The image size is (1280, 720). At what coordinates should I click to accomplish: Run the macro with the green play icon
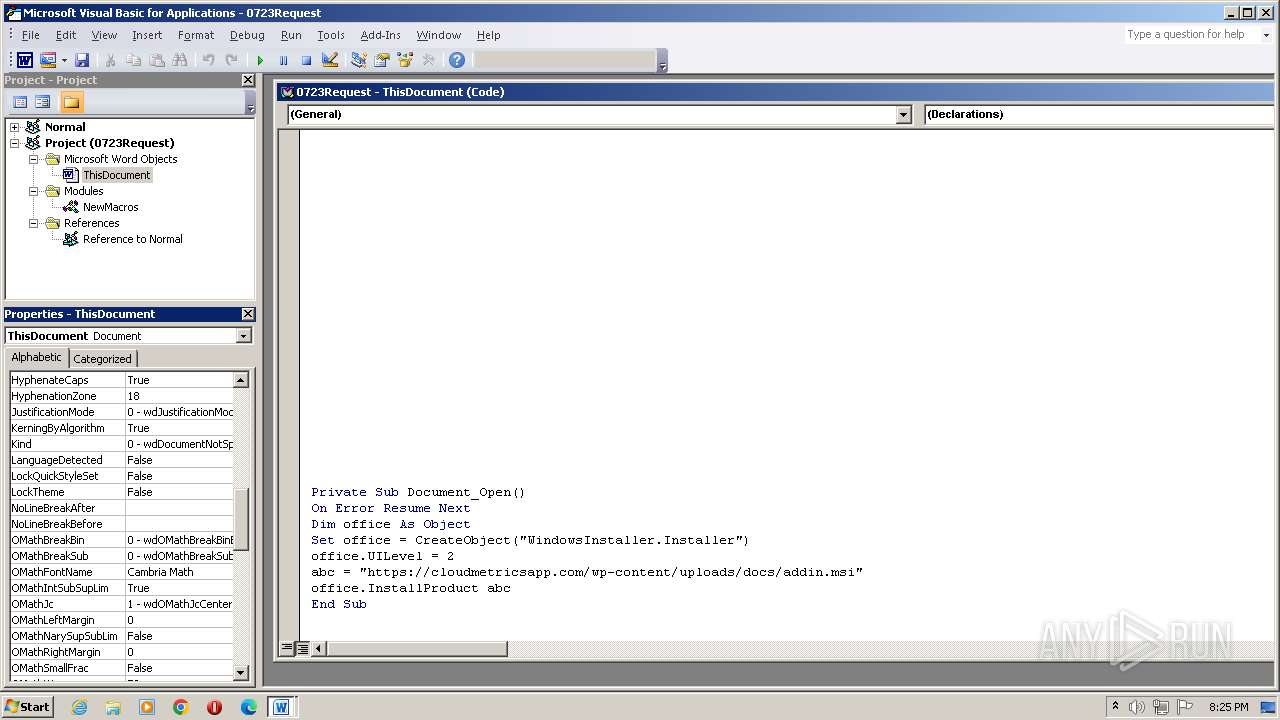pos(260,61)
